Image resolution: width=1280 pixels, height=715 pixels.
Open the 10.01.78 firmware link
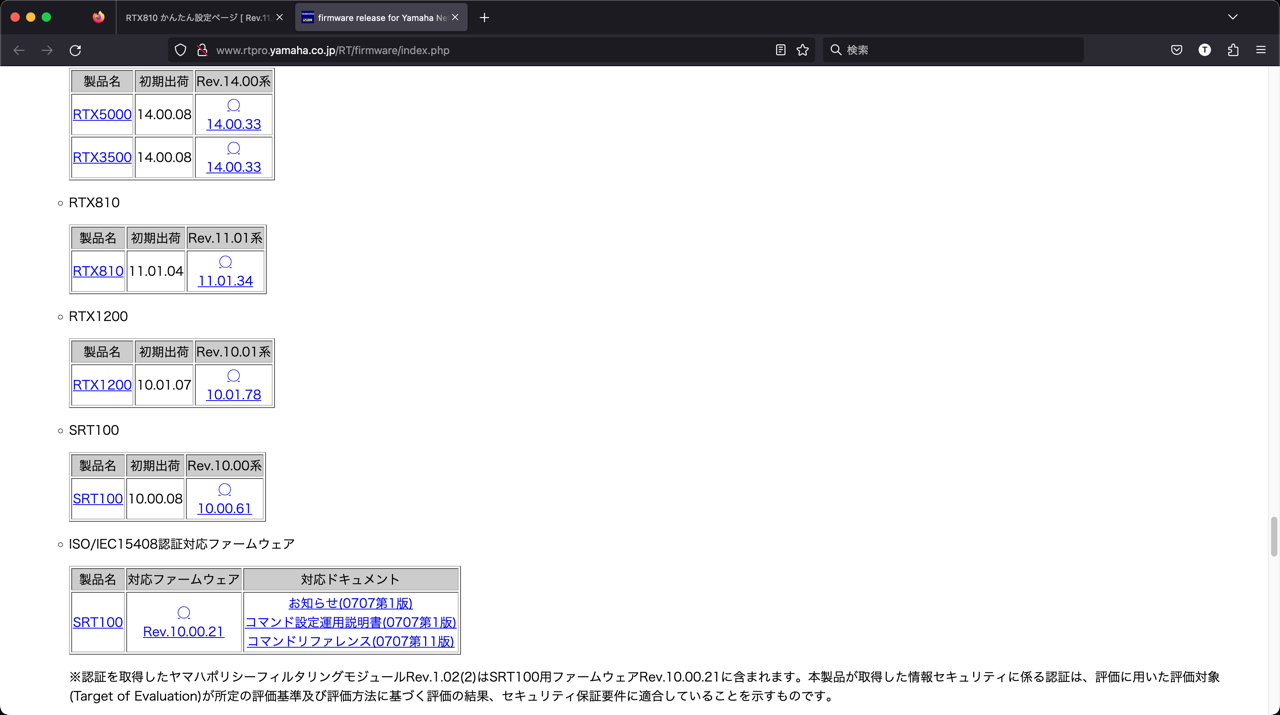click(x=234, y=395)
